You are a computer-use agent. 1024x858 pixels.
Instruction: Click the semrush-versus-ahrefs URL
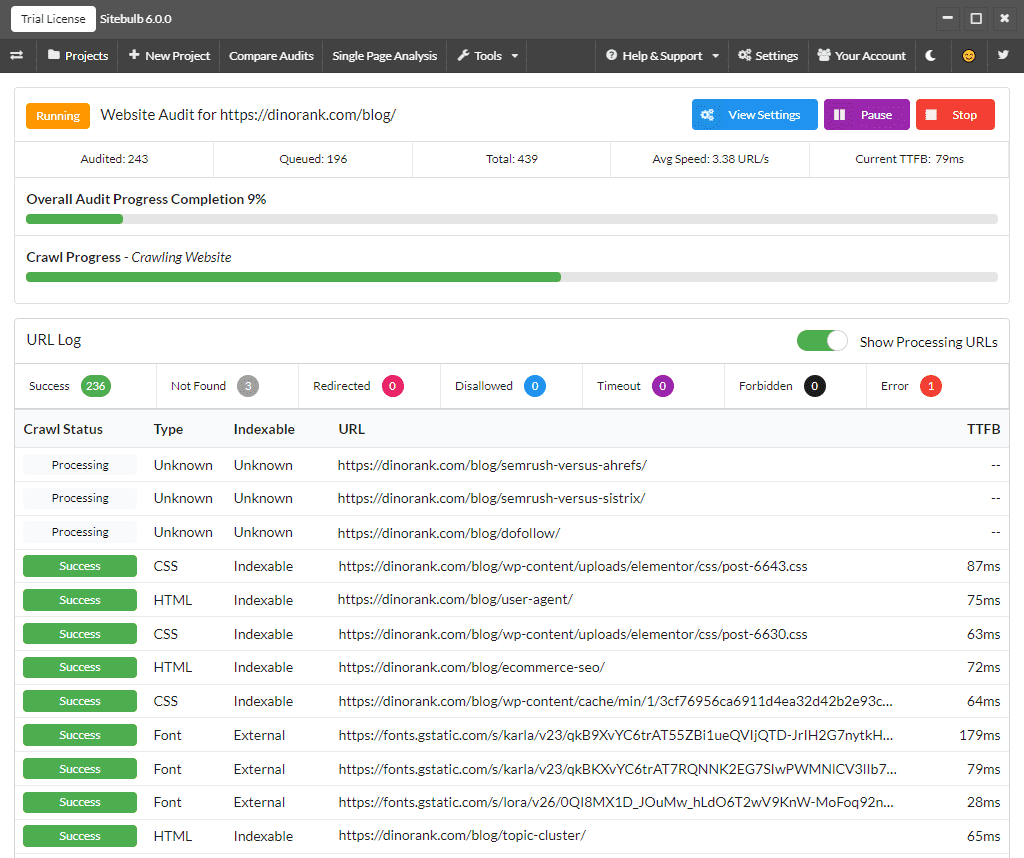coord(492,465)
